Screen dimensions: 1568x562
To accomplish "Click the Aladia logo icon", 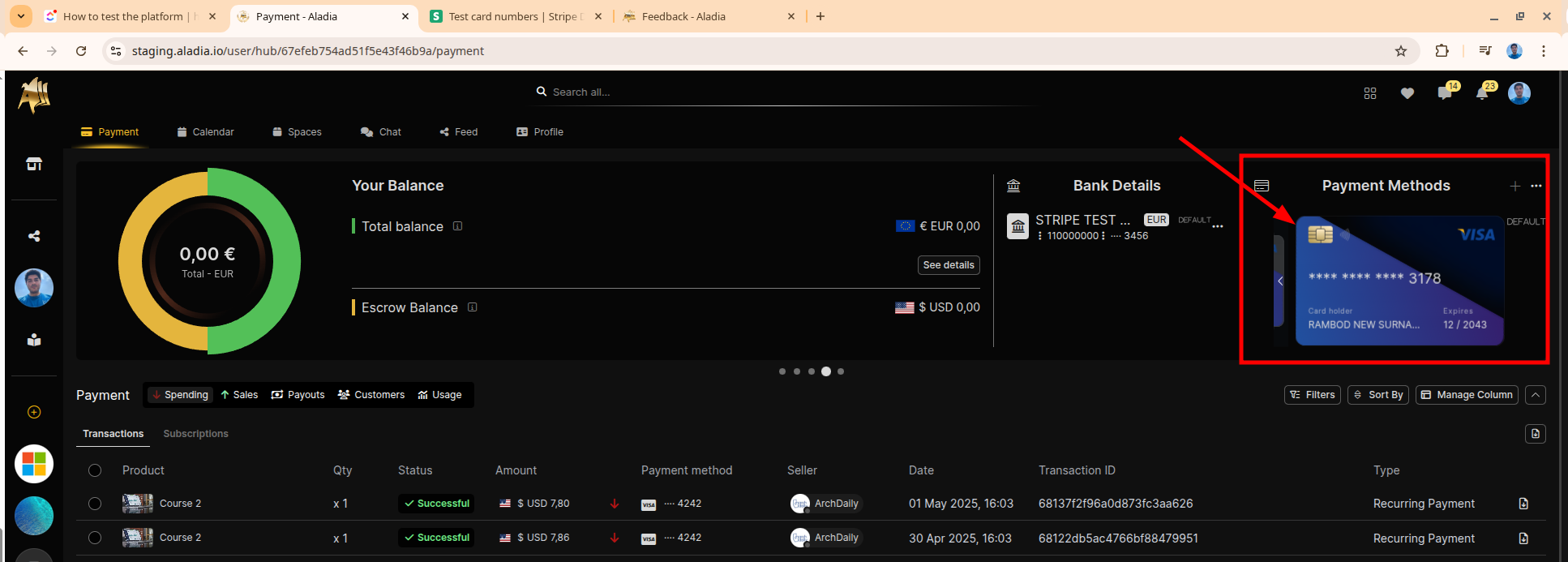I will 34,95.
